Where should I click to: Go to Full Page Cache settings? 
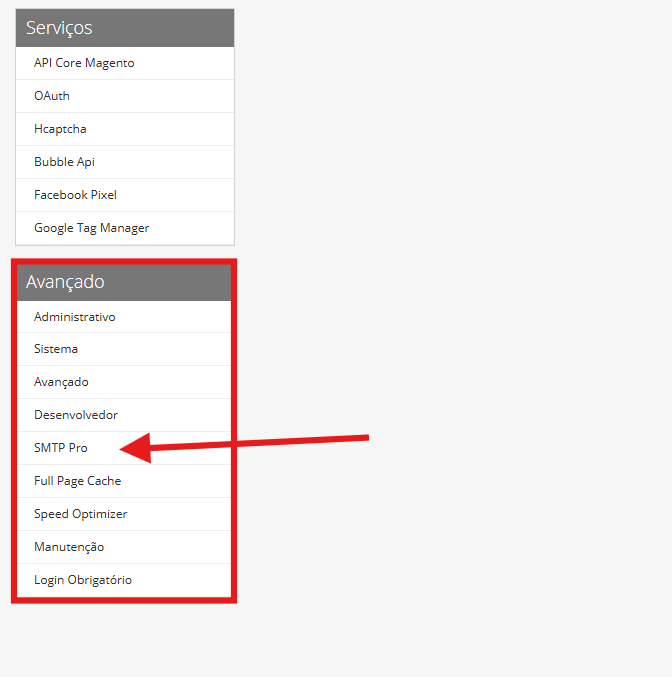[x=77, y=481]
